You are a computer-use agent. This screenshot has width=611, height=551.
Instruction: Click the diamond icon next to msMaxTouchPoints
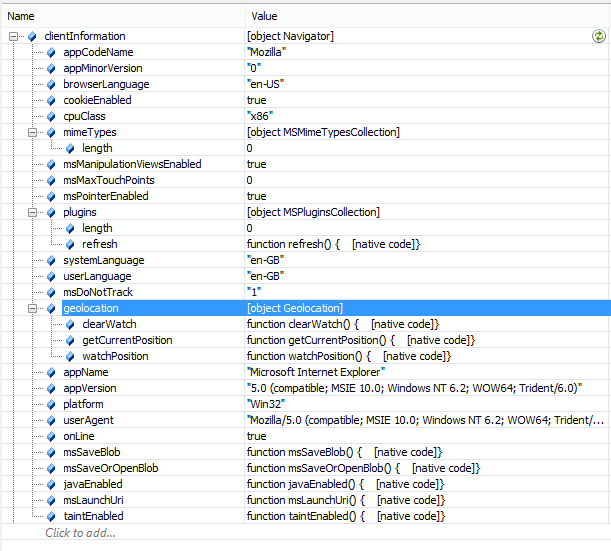(51, 180)
